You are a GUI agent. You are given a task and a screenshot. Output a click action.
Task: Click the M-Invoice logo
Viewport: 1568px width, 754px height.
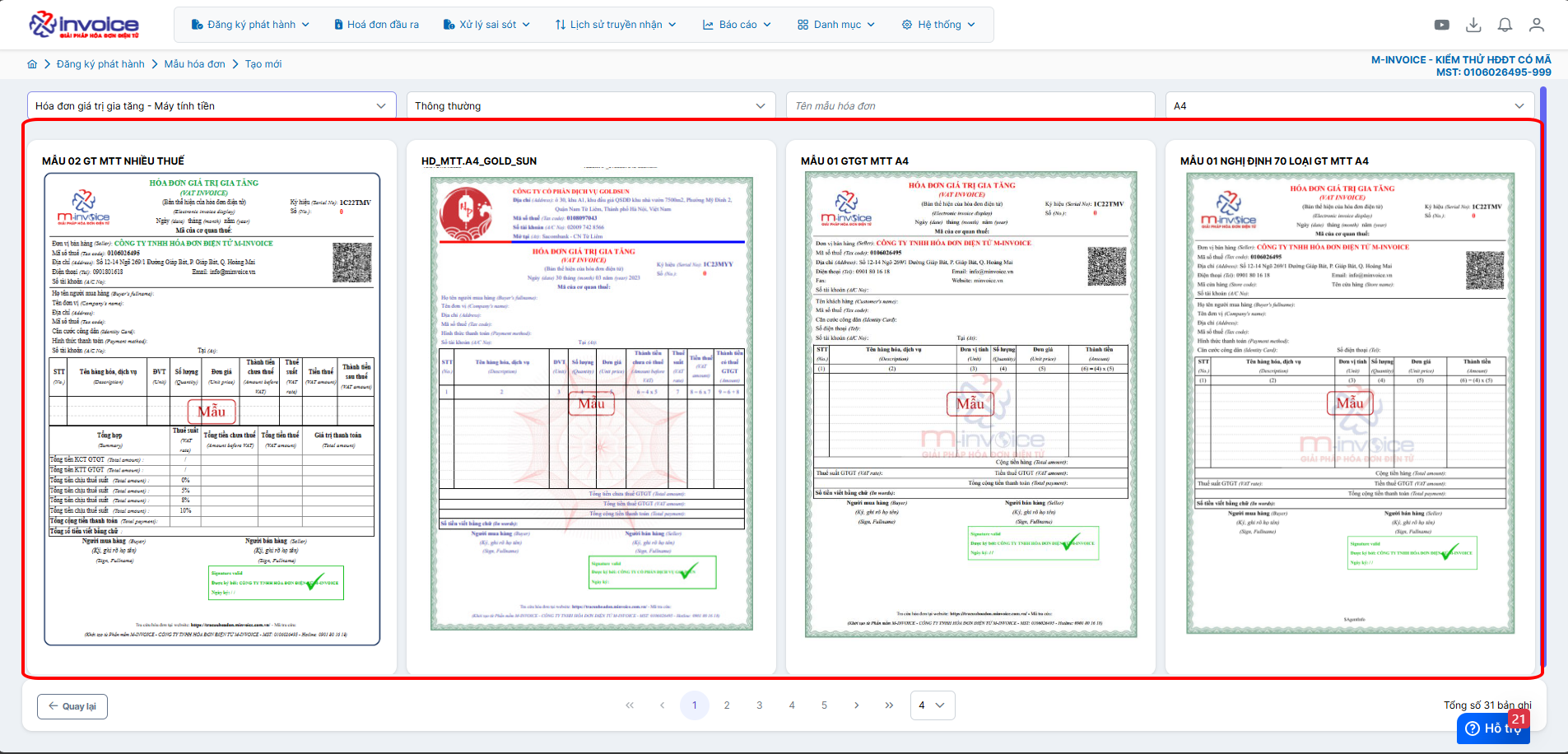(84, 25)
